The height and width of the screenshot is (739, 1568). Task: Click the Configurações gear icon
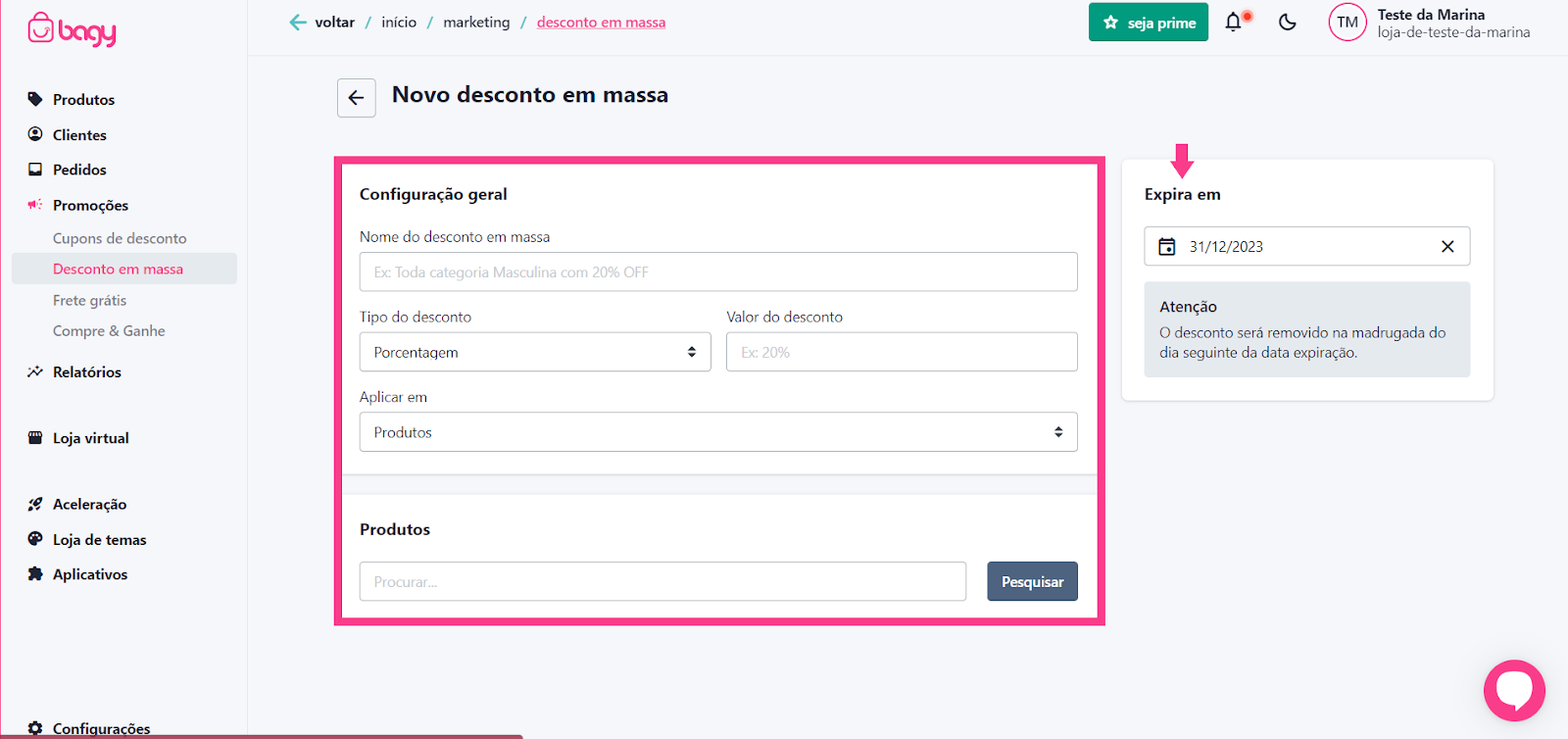[35, 728]
